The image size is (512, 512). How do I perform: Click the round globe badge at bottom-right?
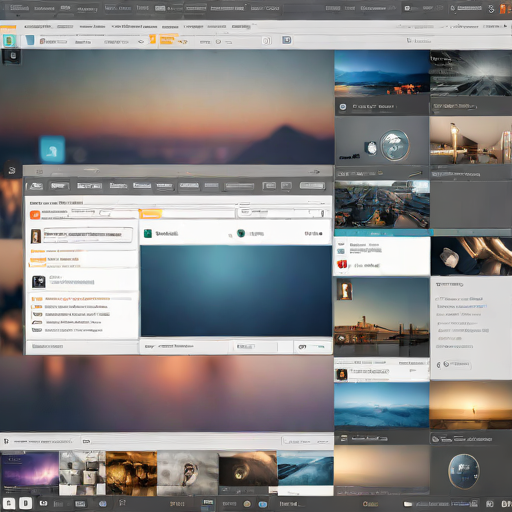point(464,471)
